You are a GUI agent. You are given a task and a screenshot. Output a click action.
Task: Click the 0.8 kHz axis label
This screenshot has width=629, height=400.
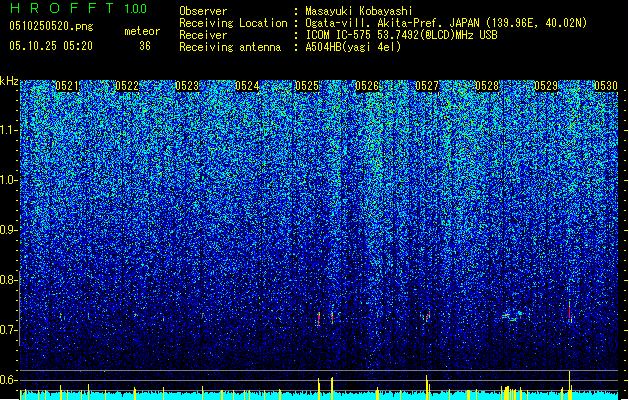pyautogui.click(x=9, y=280)
